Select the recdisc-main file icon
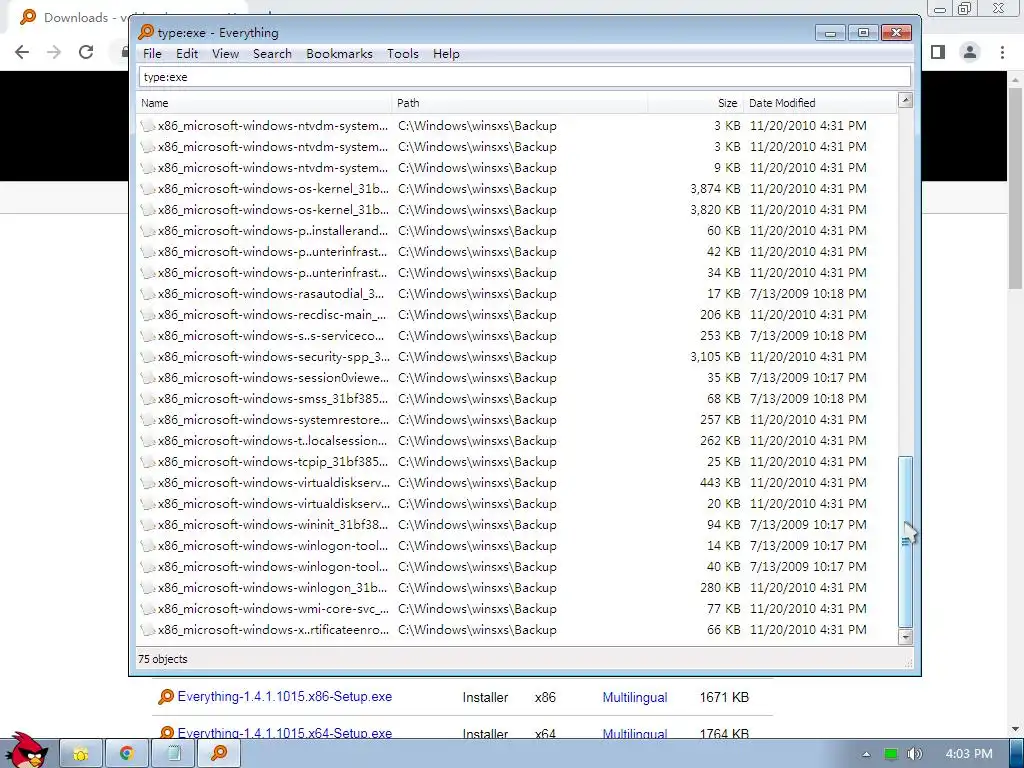Viewport: 1024px width, 768px height. click(x=148, y=315)
